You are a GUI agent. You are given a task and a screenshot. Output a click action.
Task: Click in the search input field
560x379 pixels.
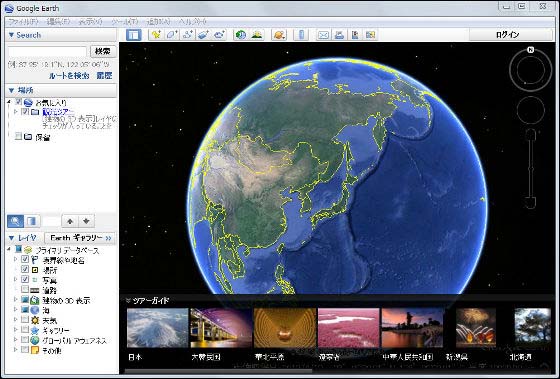click(x=48, y=51)
